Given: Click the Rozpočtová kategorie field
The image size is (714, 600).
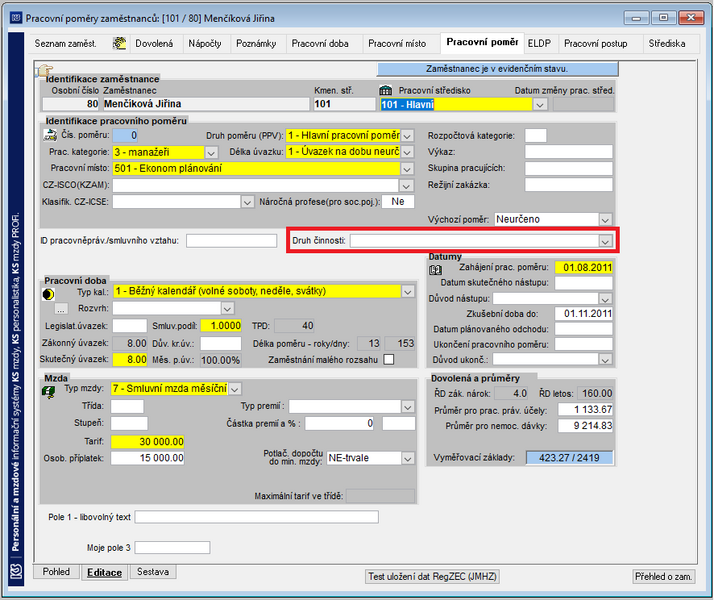Looking at the screenshot, I should [536, 136].
